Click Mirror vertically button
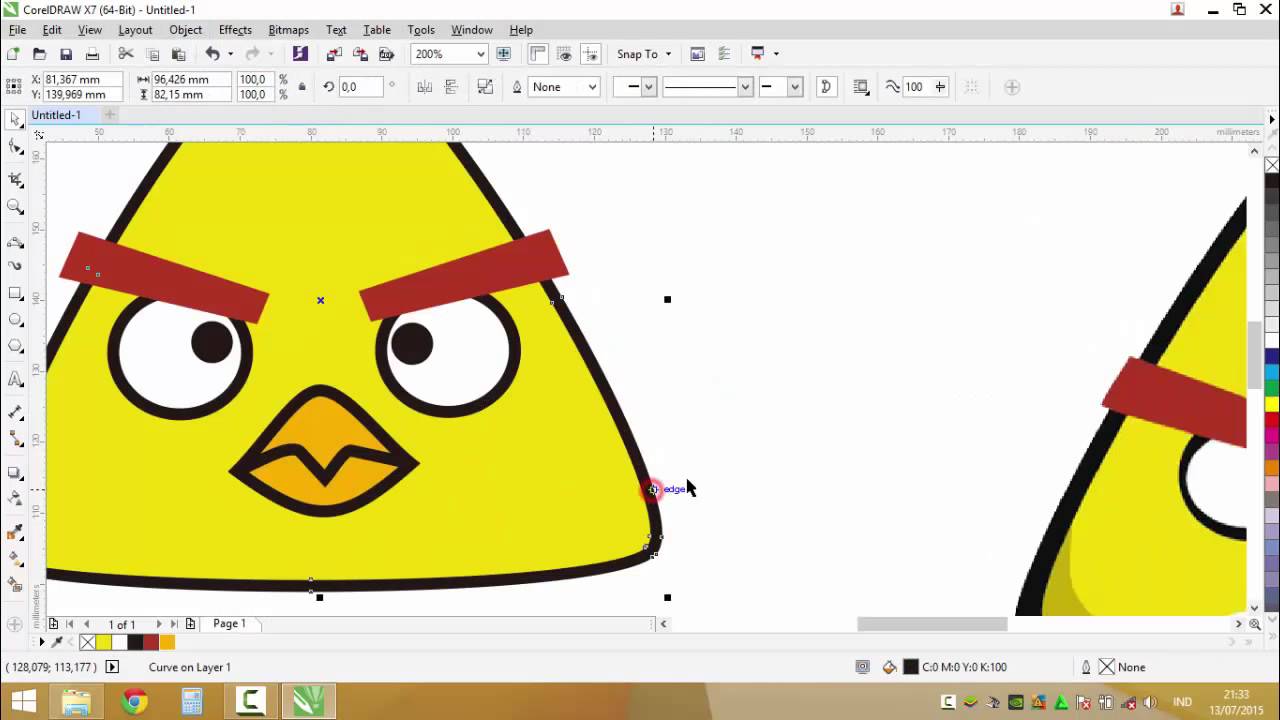 (451, 87)
